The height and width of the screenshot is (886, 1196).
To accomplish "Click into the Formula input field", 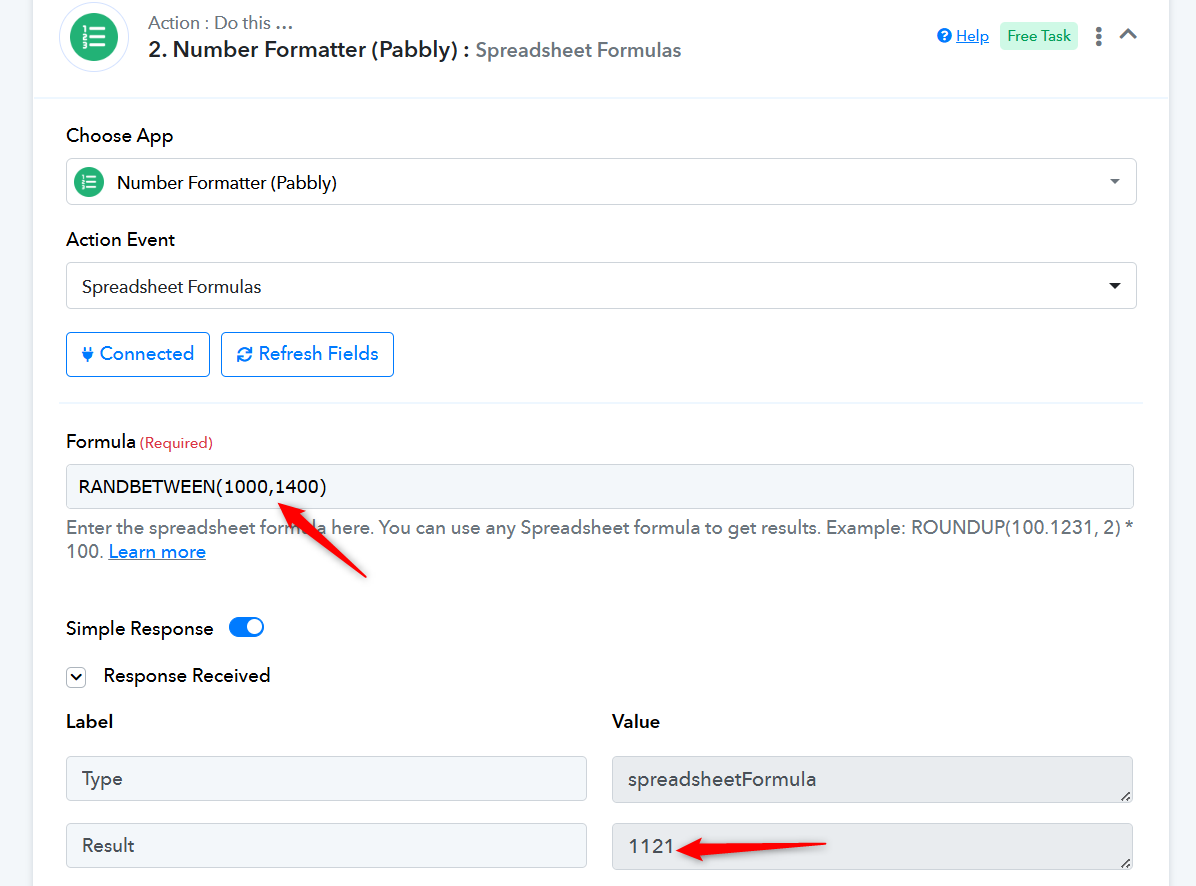I will 600,486.
